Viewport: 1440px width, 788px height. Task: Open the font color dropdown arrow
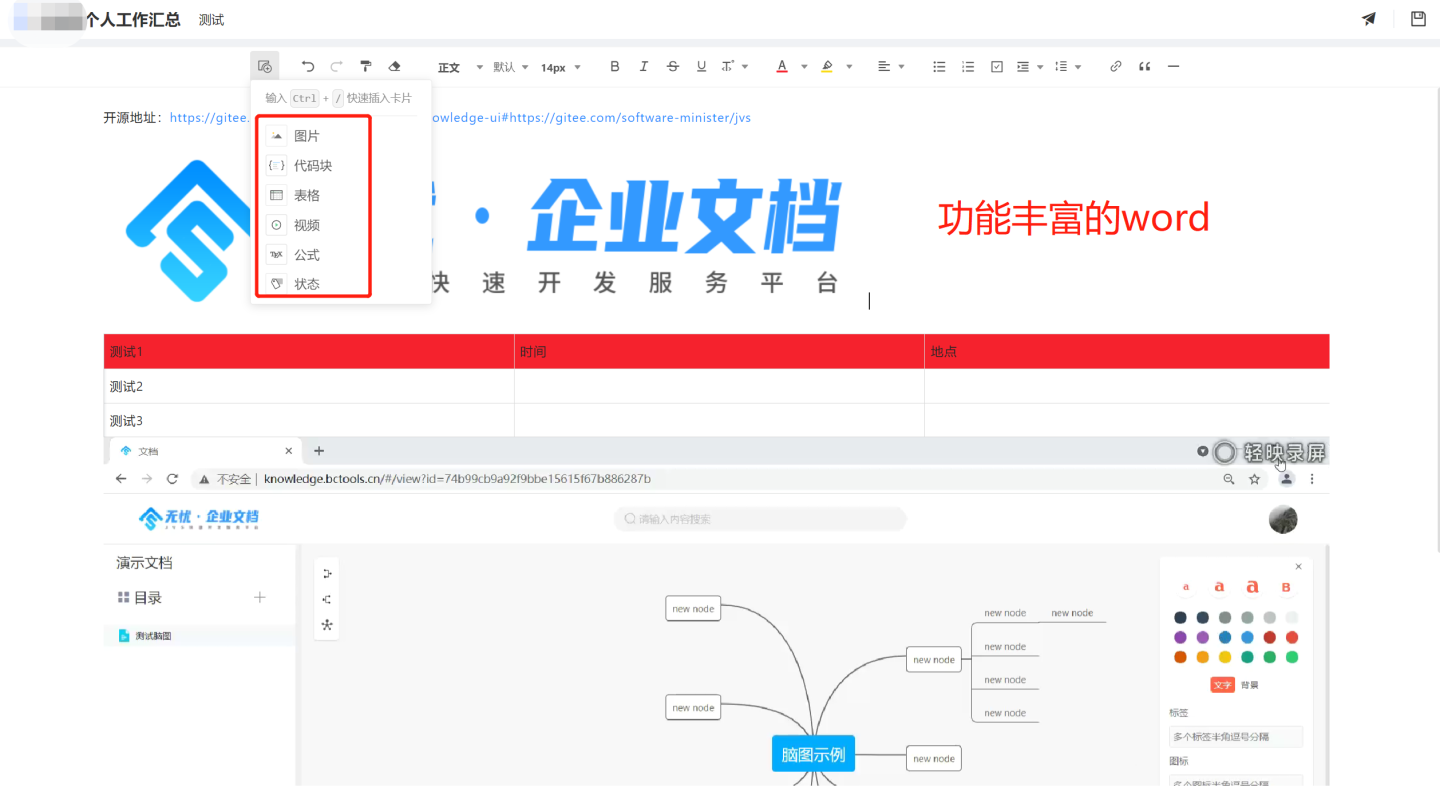point(804,67)
